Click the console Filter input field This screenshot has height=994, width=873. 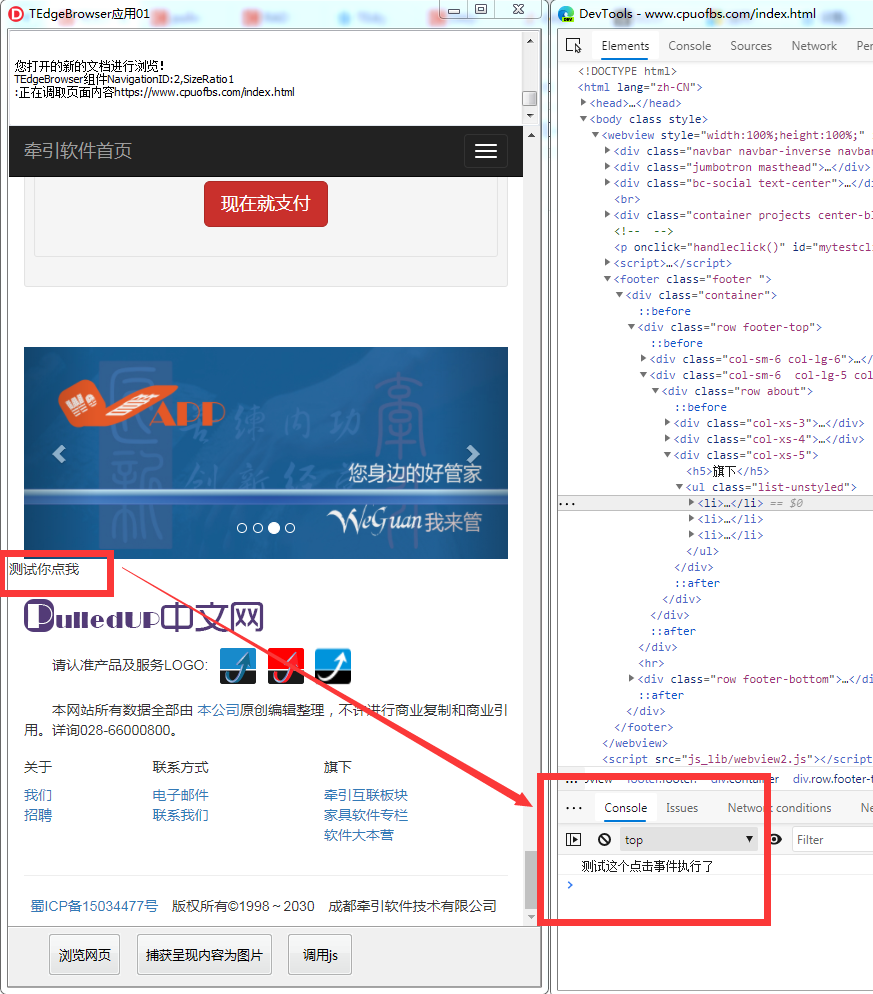(832, 839)
